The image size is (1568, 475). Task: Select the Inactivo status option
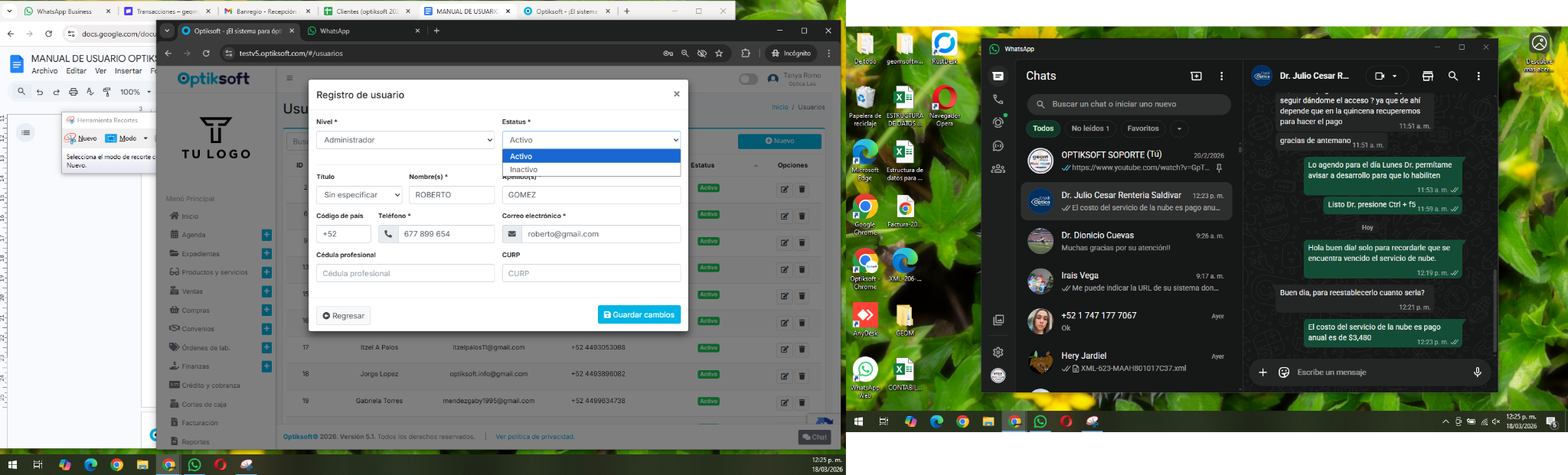point(591,170)
